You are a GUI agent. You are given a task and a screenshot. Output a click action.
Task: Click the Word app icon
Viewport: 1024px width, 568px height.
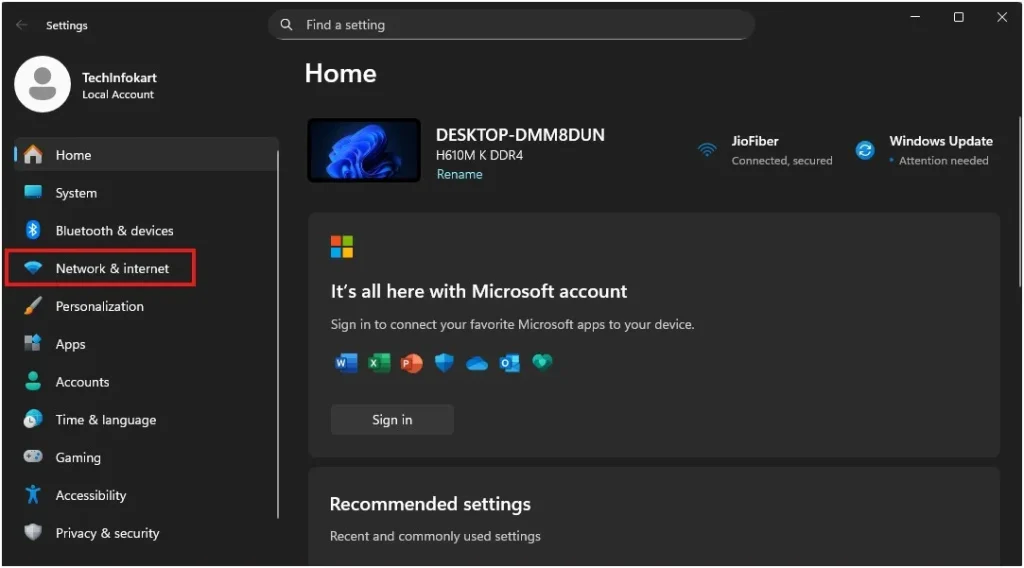tap(346, 363)
